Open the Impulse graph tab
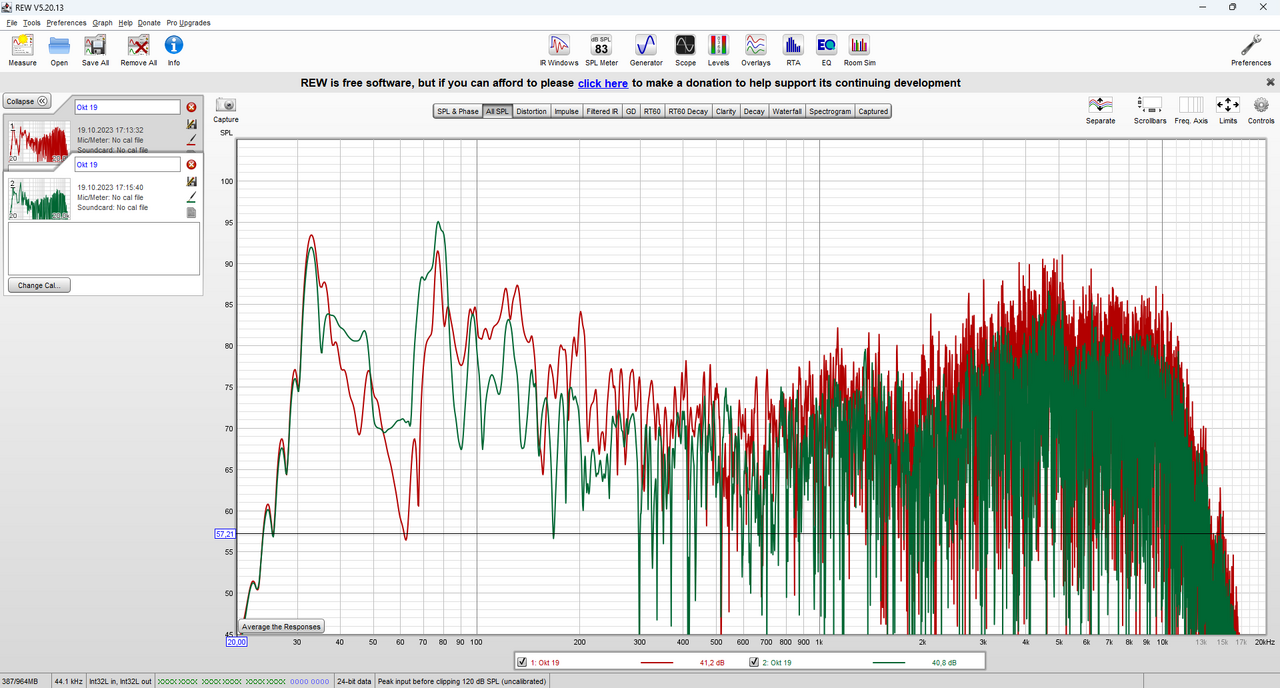The width and height of the screenshot is (1280, 688). (567, 111)
